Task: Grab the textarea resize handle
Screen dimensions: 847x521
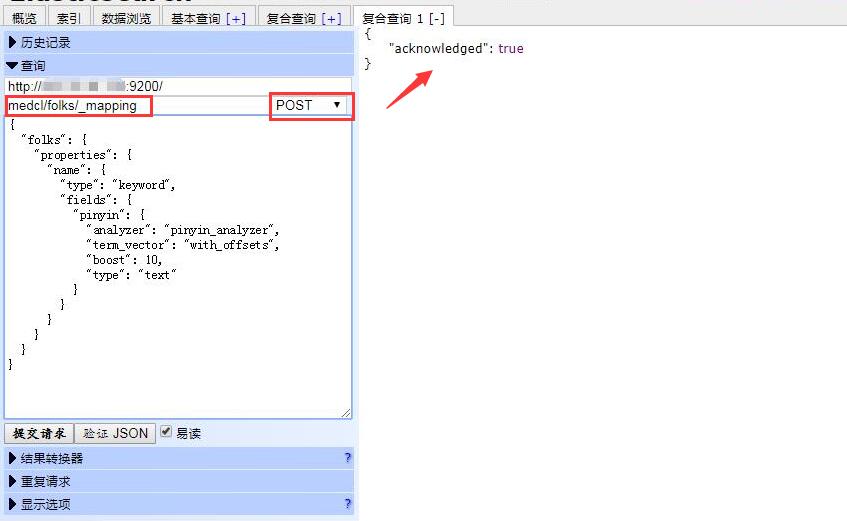Action: [x=346, y=413]
